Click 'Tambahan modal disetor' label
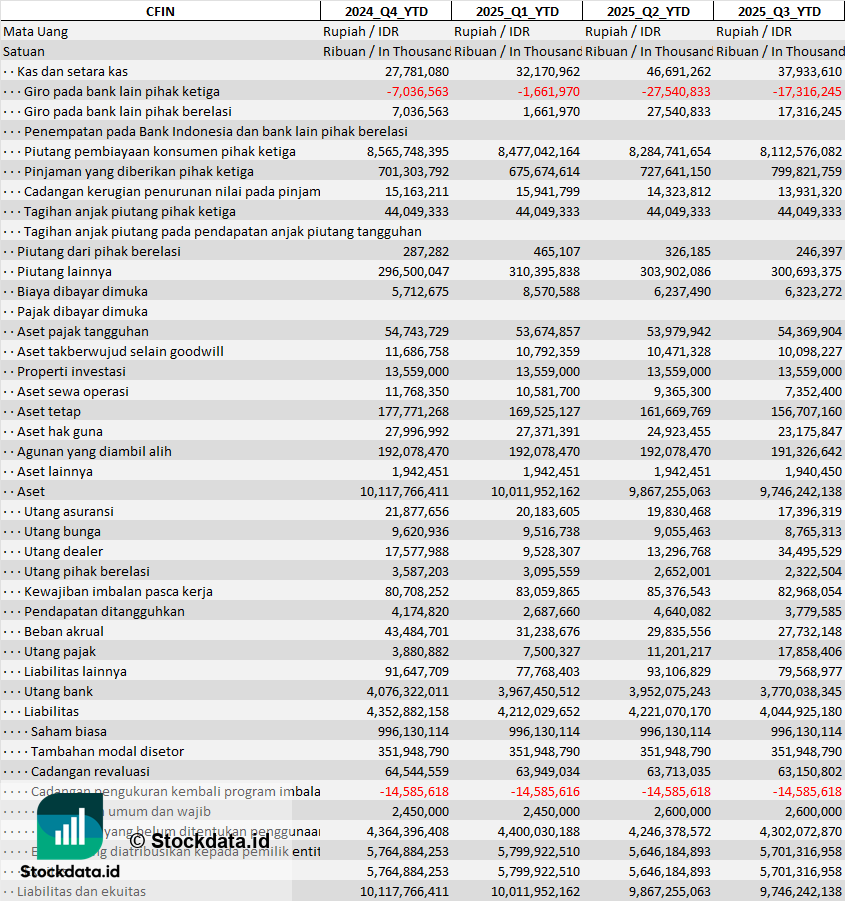 point(107,752)
